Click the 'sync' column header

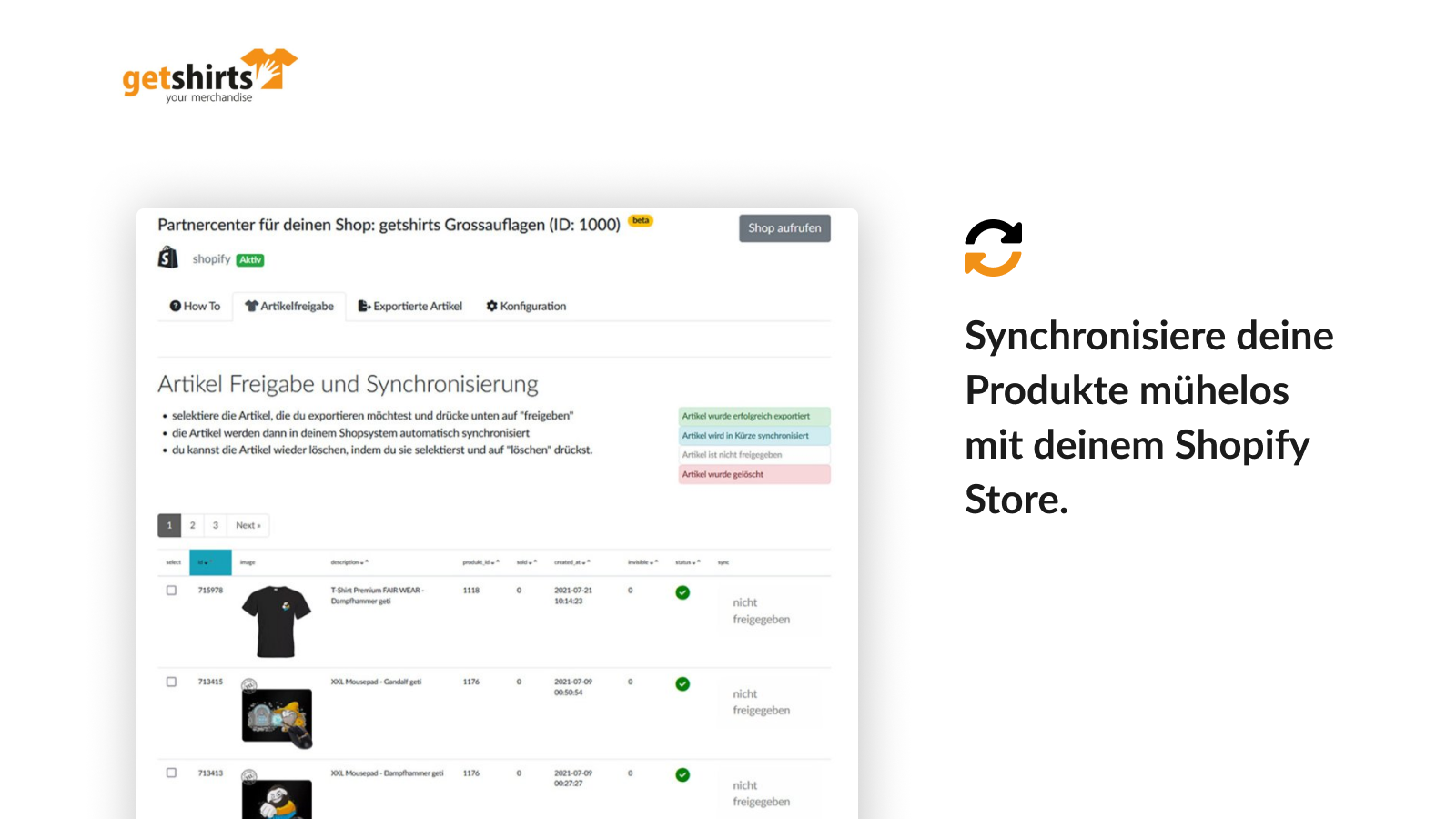coord(723,562)
